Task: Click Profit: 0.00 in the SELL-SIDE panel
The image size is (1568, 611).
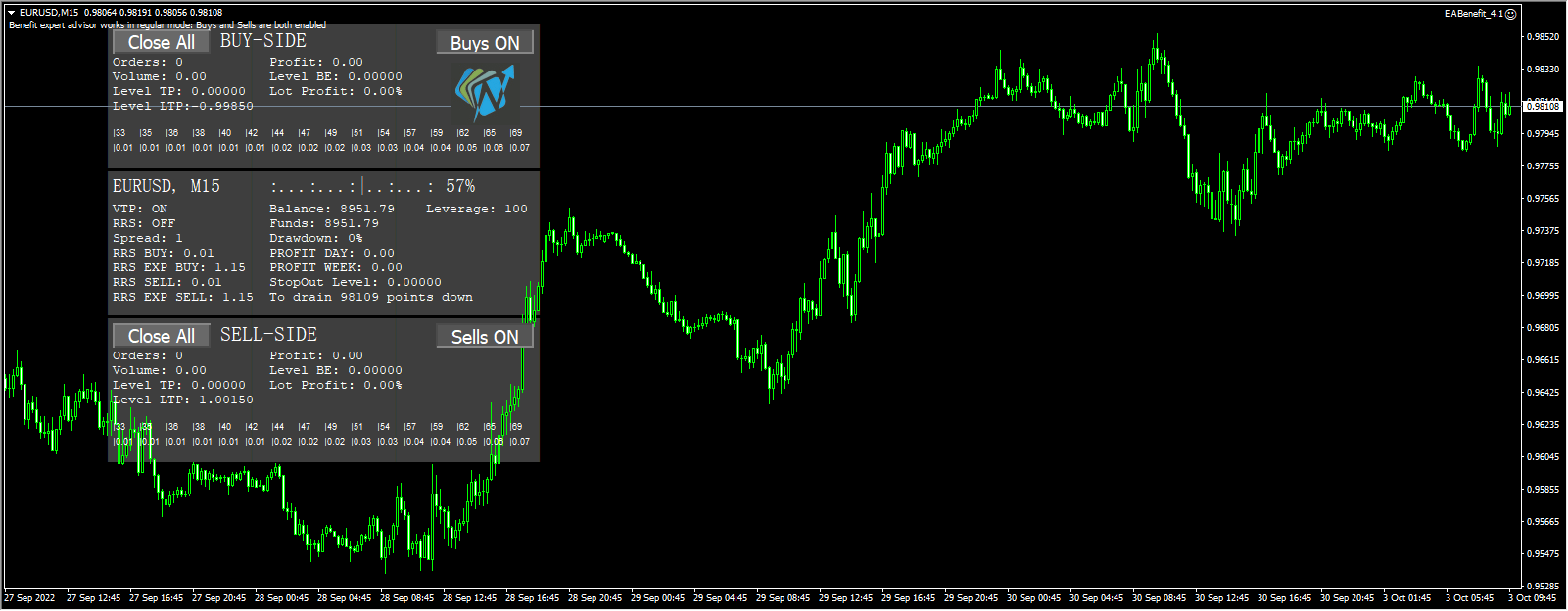Action: [x=316, y=355]
